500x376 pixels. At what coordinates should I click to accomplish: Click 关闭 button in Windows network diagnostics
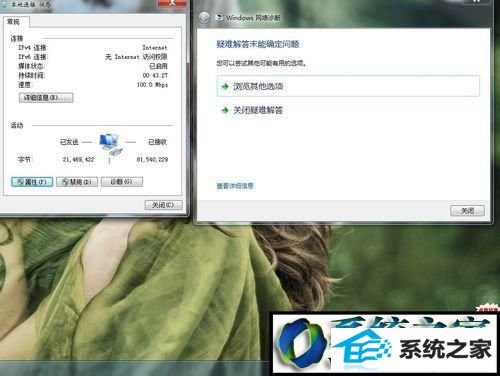point(467,211)
